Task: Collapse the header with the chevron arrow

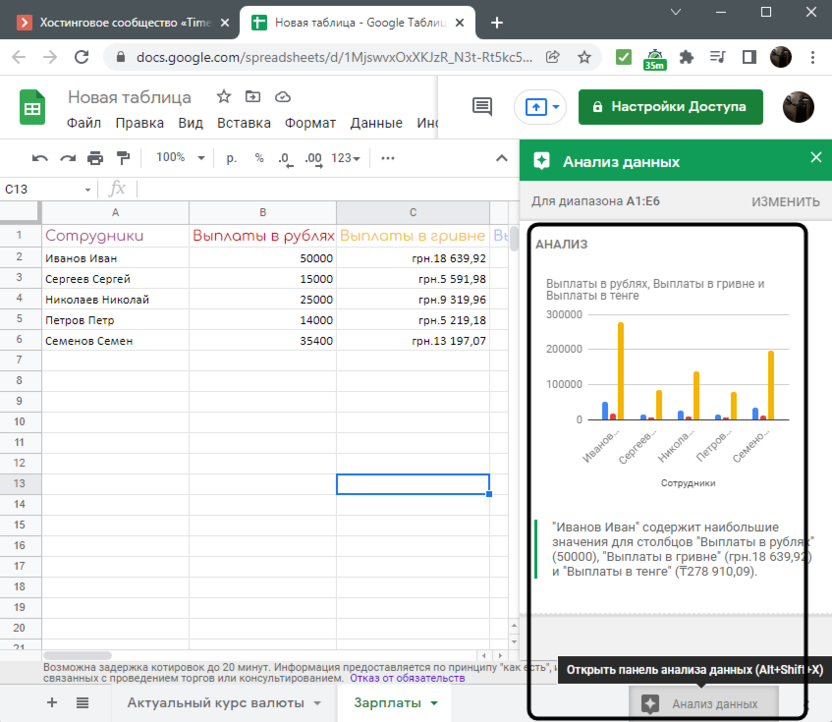Action: pos(501,158)
